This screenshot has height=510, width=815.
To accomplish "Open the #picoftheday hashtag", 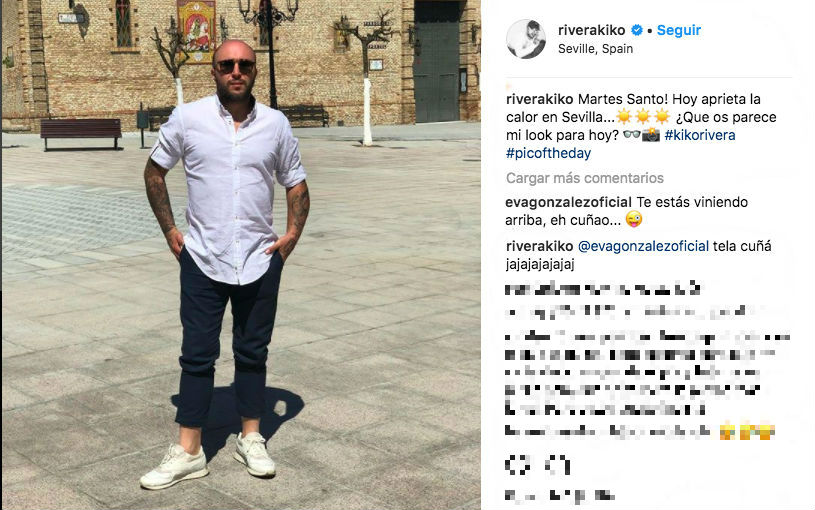I will pos(548,153).
